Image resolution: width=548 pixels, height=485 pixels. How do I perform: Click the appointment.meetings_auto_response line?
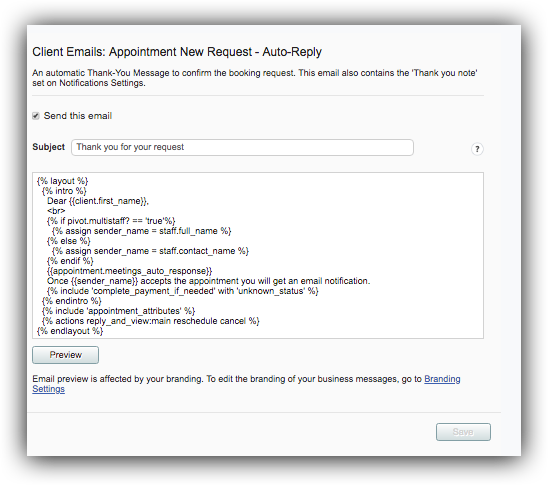coord(129,271)
